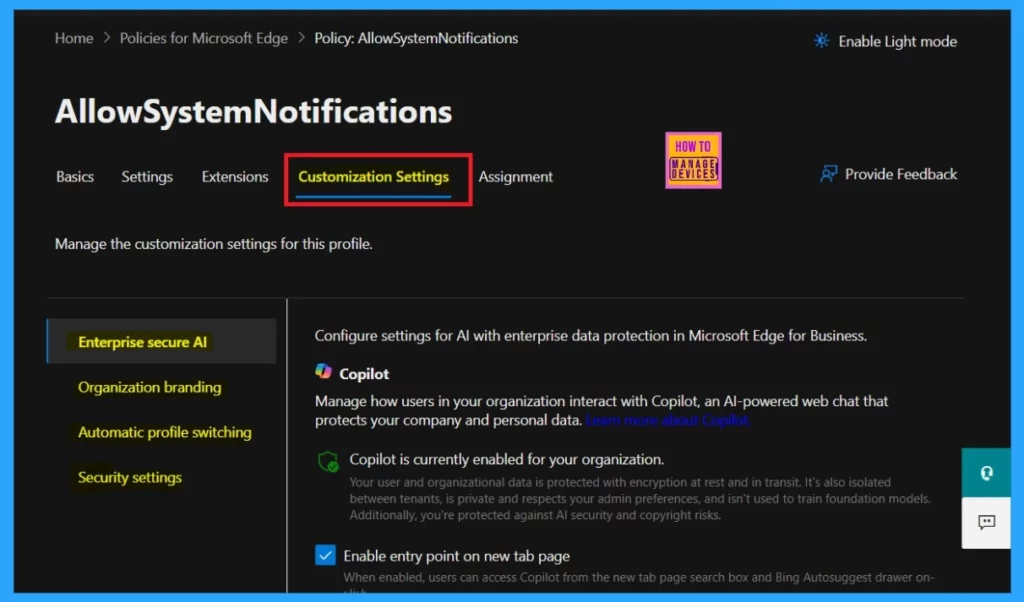Click 'Configure settings for AI with enterprise data protection' text
This screenshot has width=1024, height=602.
(x=590, y=336)
